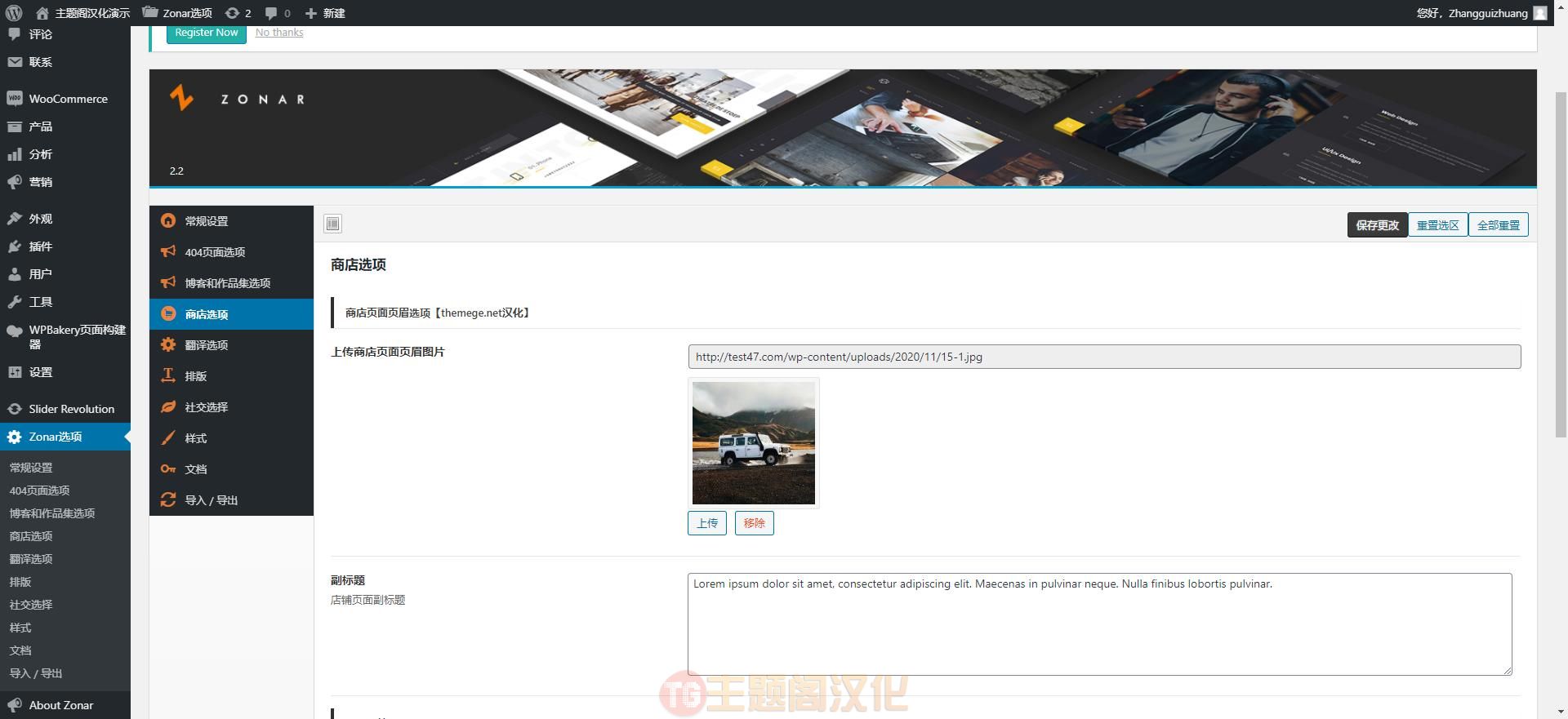Screen dimensions: 1568x719
Task: Open the About Zonar menu
Action: (65, 705)
